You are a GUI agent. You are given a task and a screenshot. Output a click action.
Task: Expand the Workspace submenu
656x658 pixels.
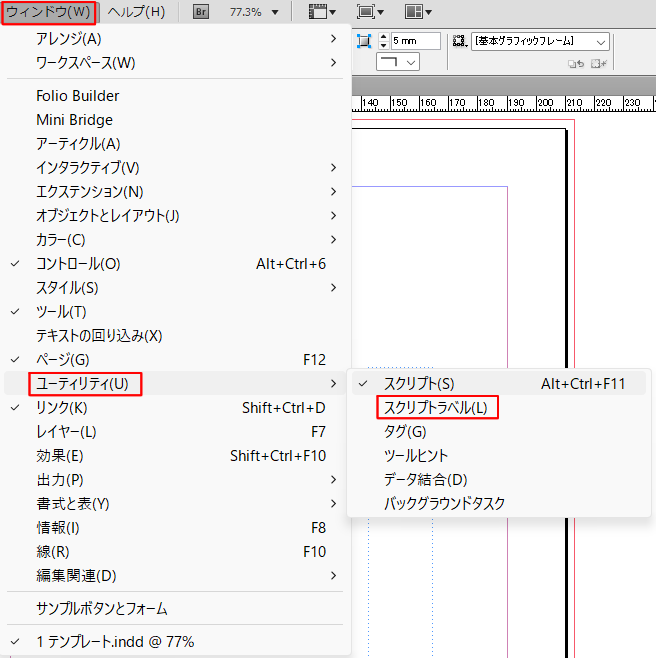tap(85, 63)
